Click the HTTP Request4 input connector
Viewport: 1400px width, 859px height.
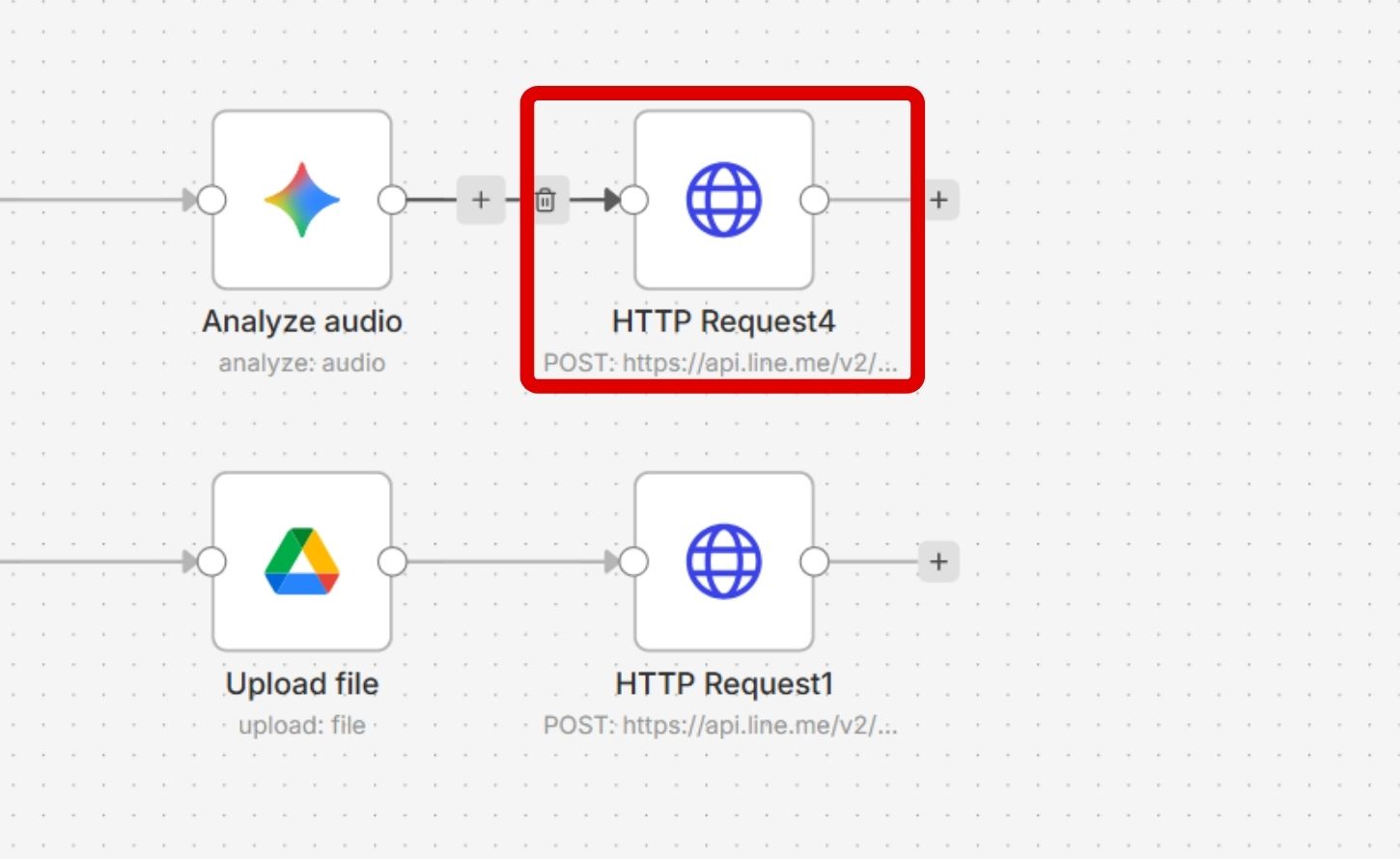(633, 200)
